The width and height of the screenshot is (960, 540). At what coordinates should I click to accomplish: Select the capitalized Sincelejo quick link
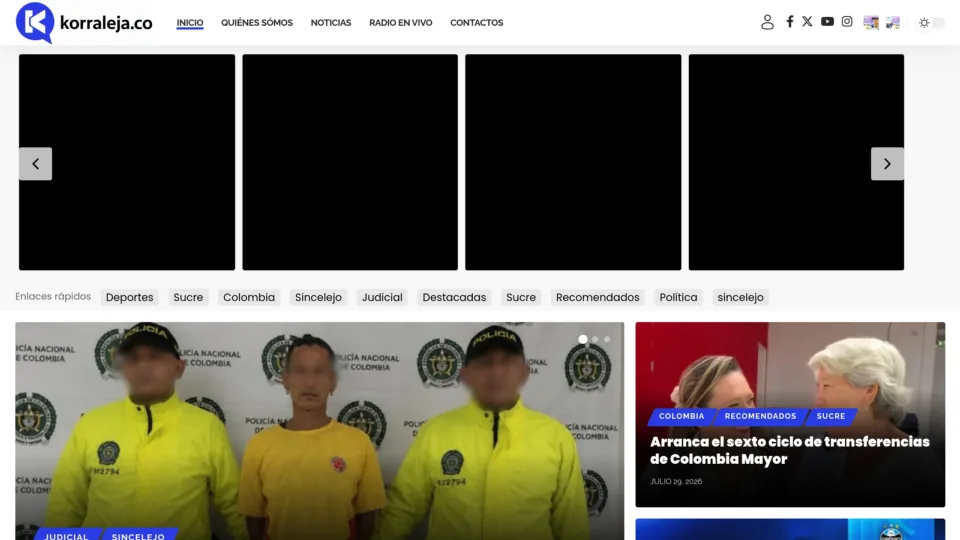(x=318, y=297)
